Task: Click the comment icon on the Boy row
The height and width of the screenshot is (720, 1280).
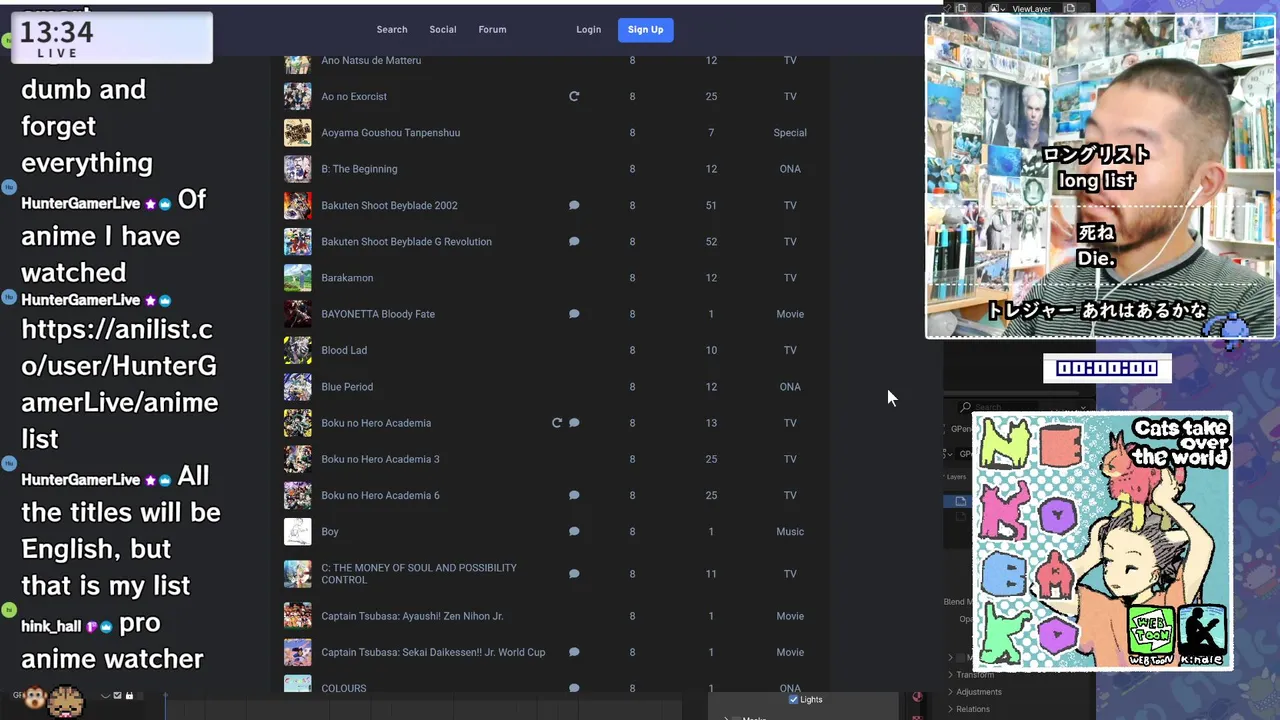Action: (x=574, y=532)
